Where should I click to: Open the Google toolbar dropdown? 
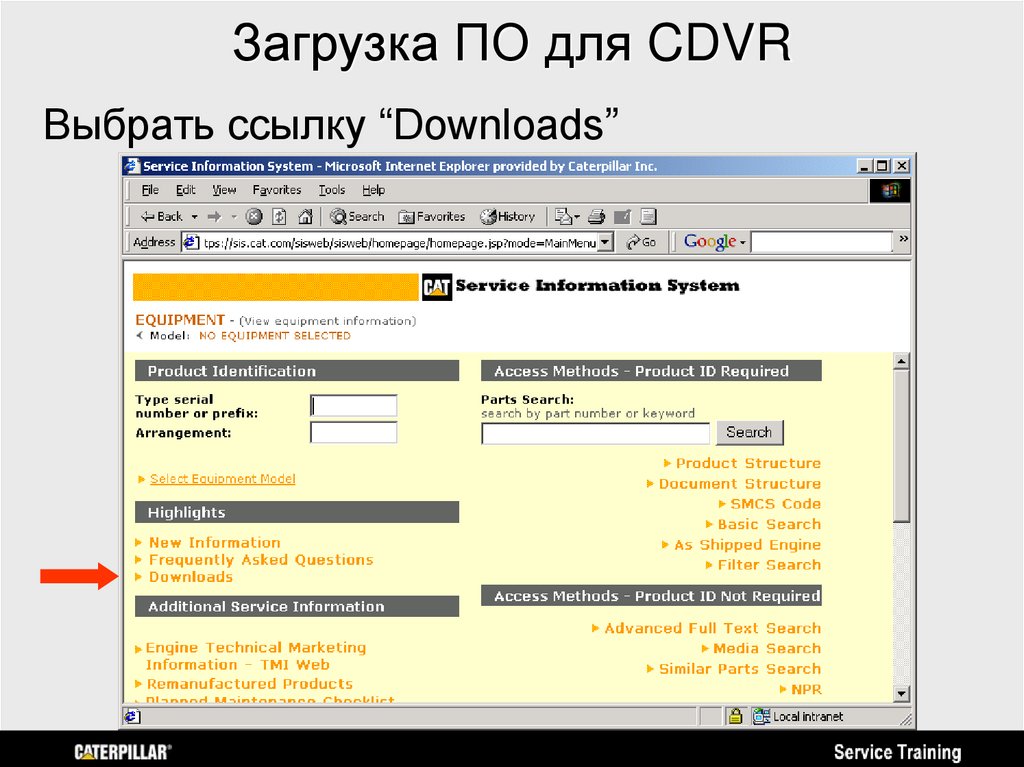coord(740,241)
